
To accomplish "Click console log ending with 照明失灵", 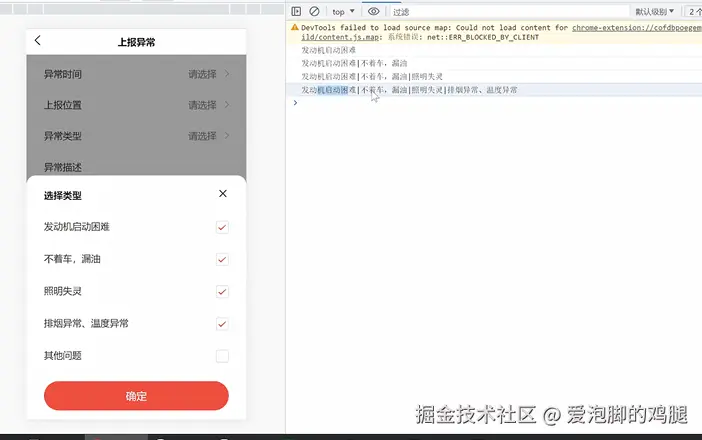I will (x=372, y=77).
